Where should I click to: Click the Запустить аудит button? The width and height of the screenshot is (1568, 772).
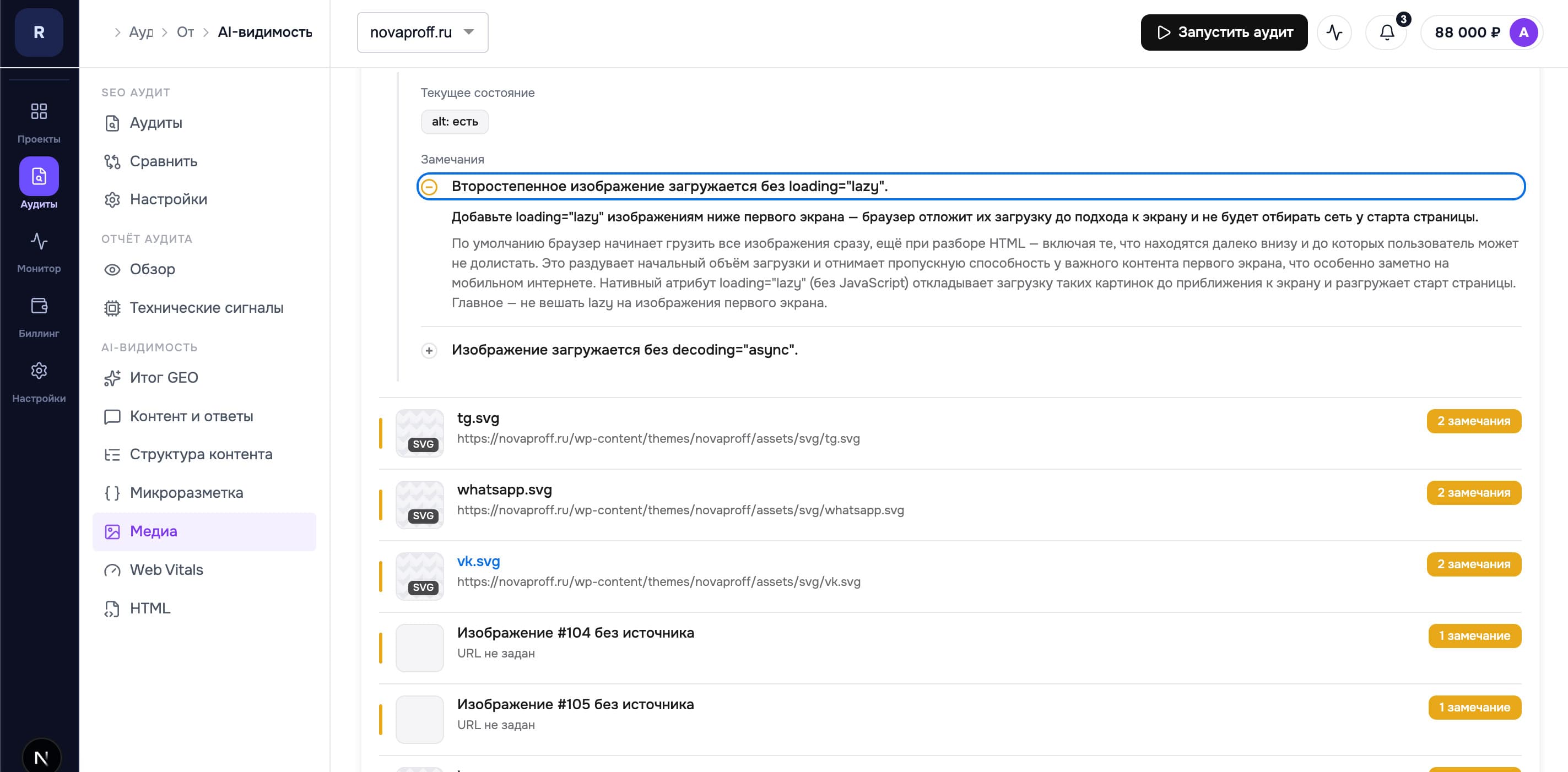tap(1224, 32)
